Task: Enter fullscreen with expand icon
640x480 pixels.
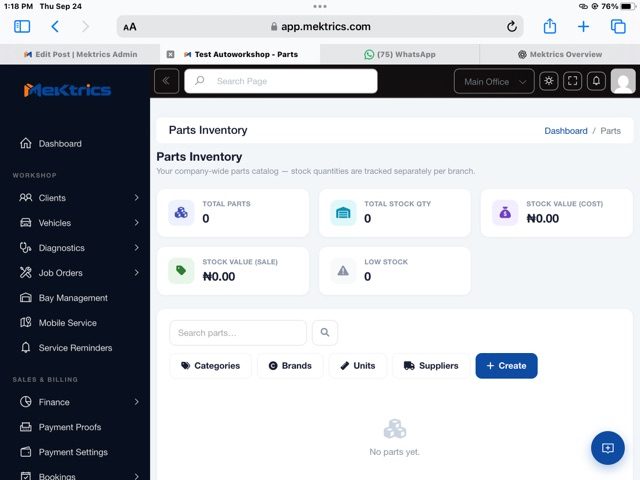Action: pos(572,81)
